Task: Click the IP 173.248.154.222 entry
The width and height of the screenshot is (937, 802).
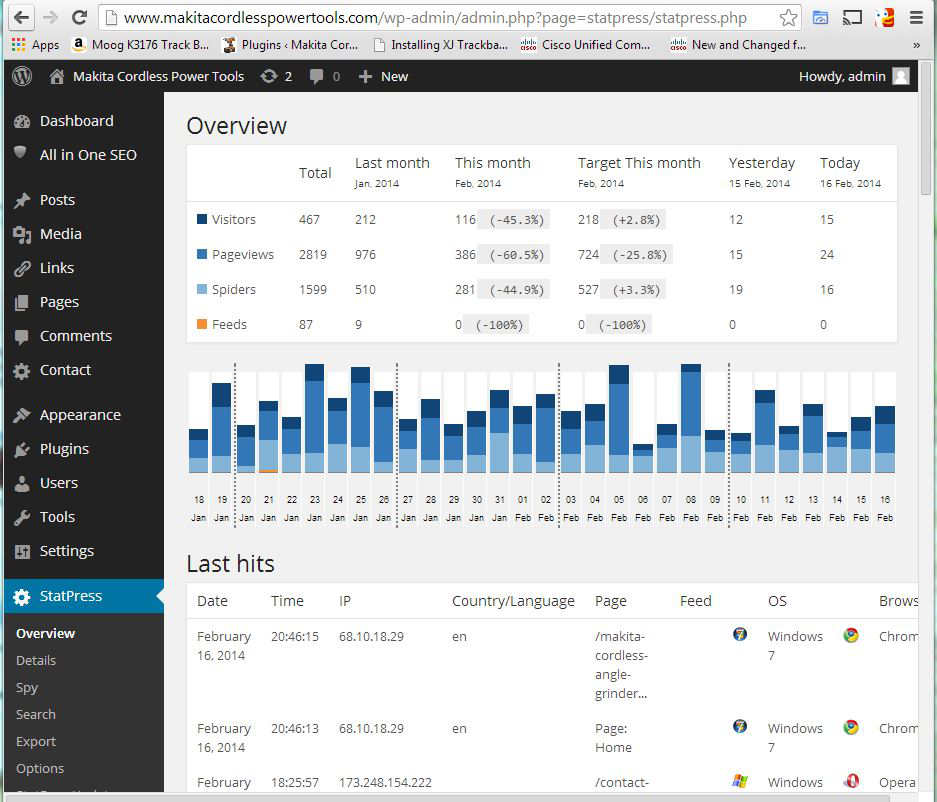Action: 385,782
